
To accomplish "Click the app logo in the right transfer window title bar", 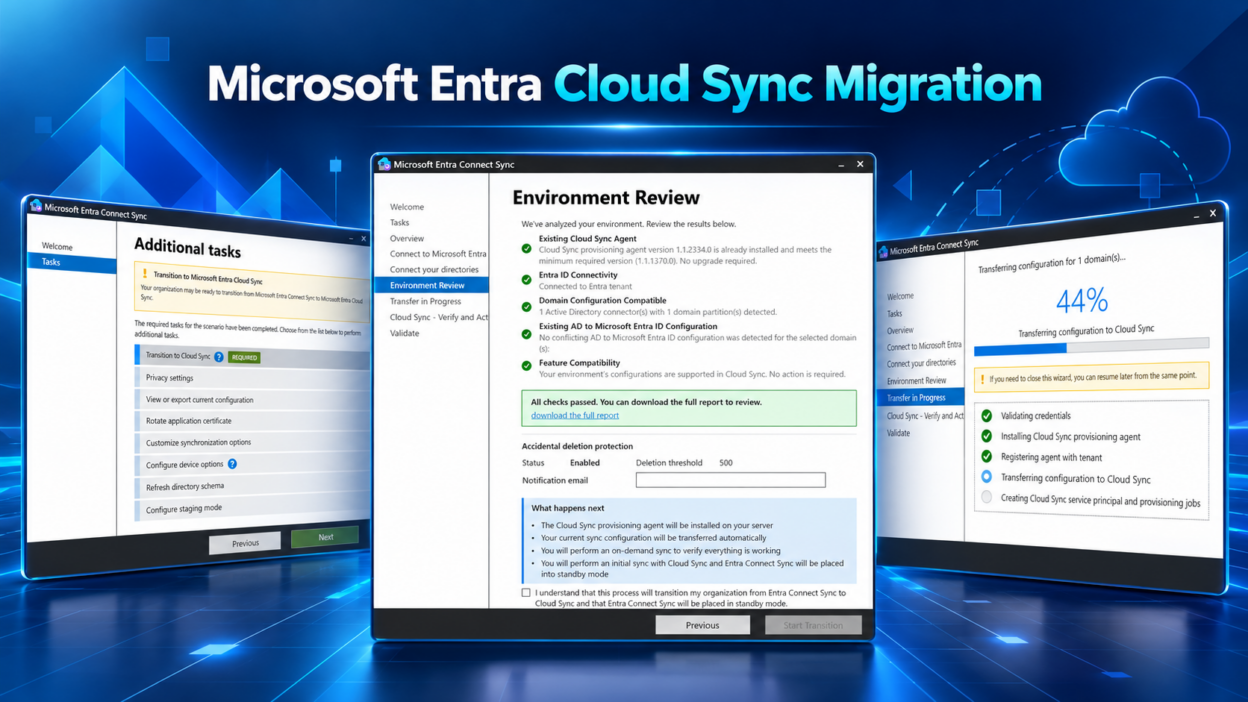I will tap(883, 252).
